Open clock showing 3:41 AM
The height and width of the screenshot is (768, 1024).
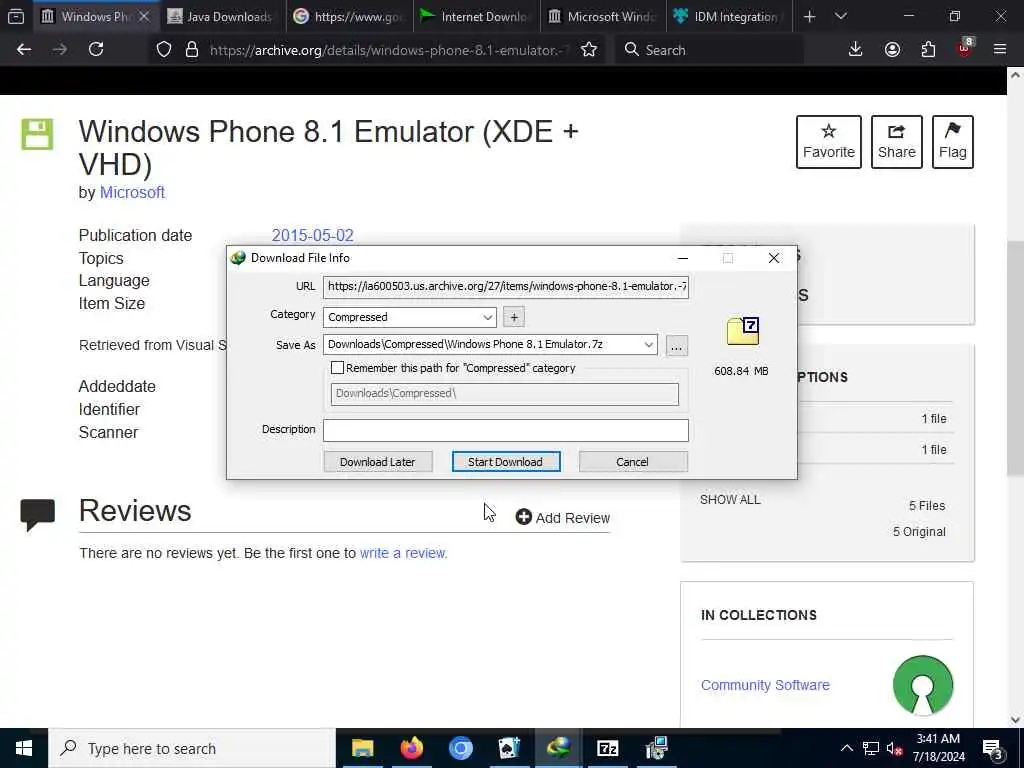pos(938,748)
